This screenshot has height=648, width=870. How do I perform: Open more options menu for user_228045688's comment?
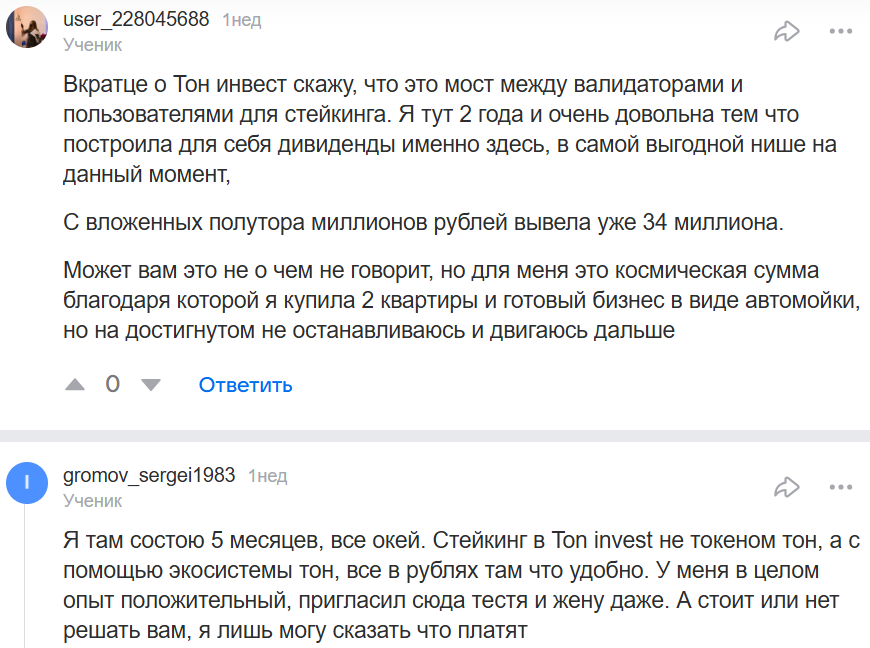(840, 31)
